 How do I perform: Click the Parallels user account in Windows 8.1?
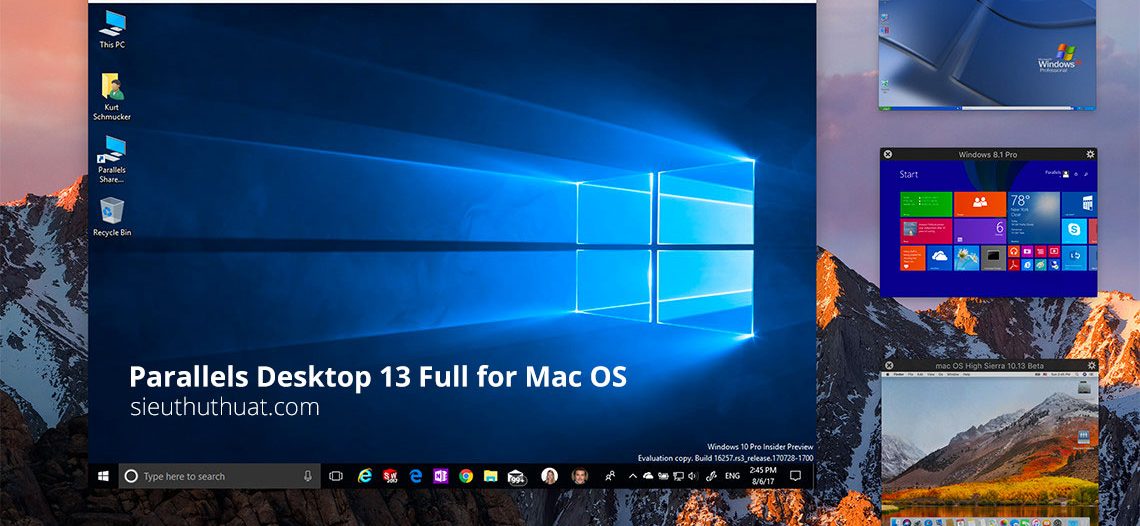point(1057,174)
